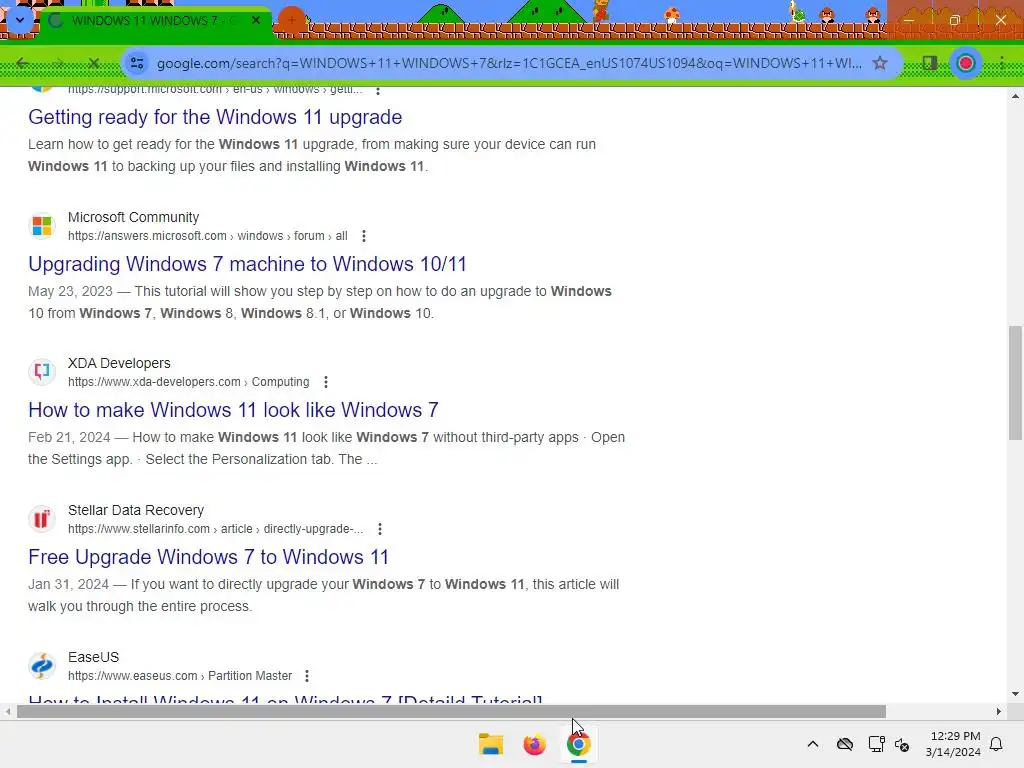View site information icon in address bar

[137, 63]
